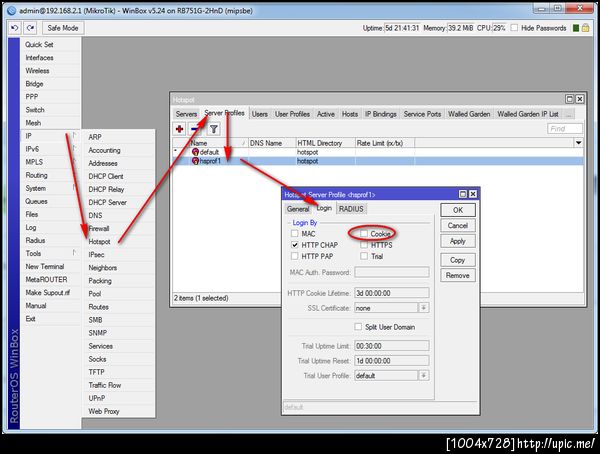Open DNS from the IP submenu
This screenshot has height=454, width=600.
tap(95, 216)
